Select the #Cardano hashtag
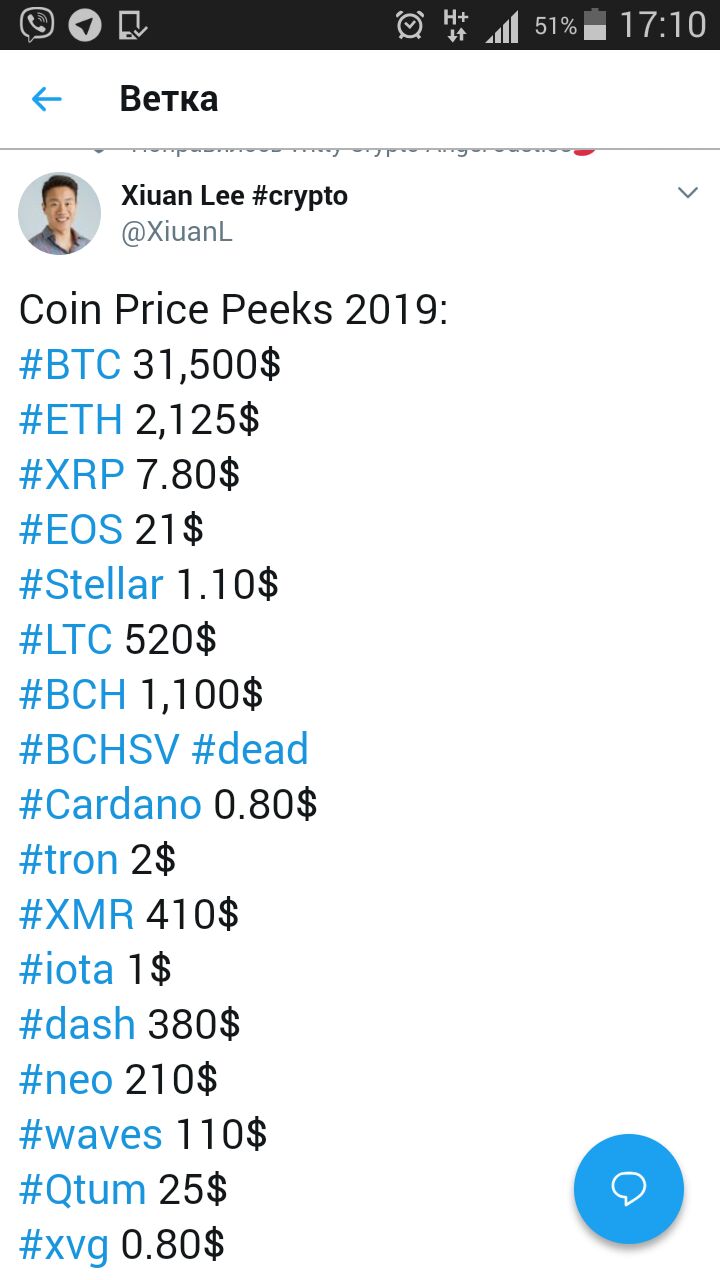Viewport: 720px width, 1280px height. point(110,805)
